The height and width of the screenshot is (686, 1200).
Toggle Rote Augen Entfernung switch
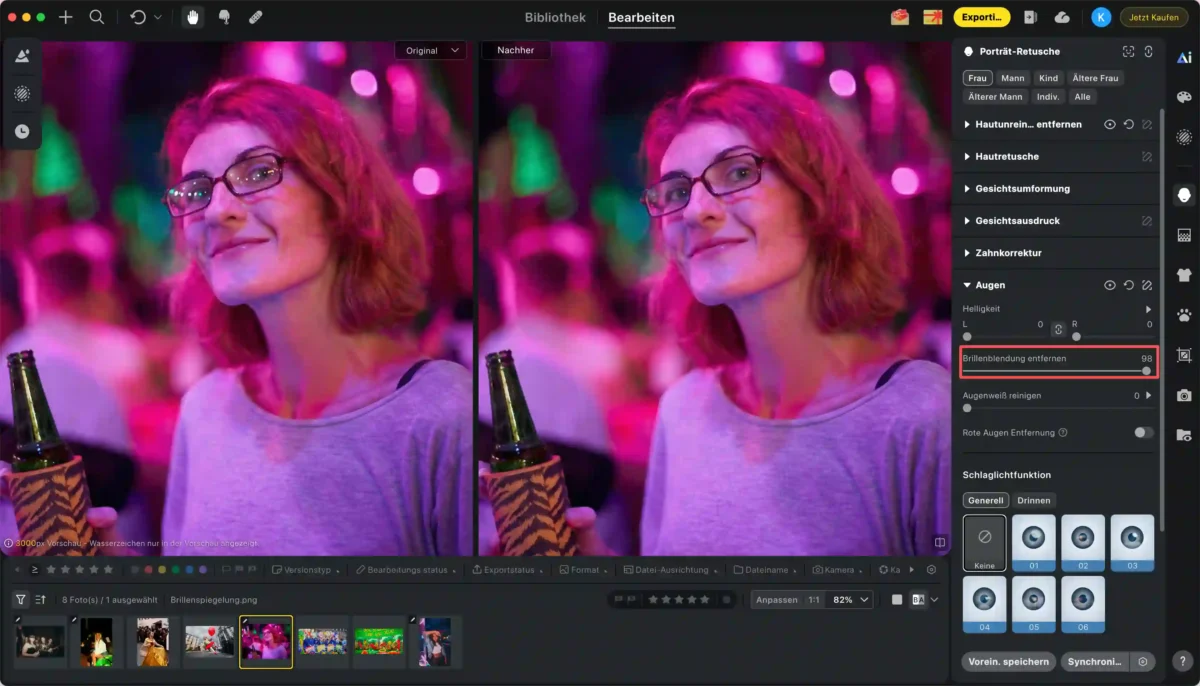pos(1141,432)
